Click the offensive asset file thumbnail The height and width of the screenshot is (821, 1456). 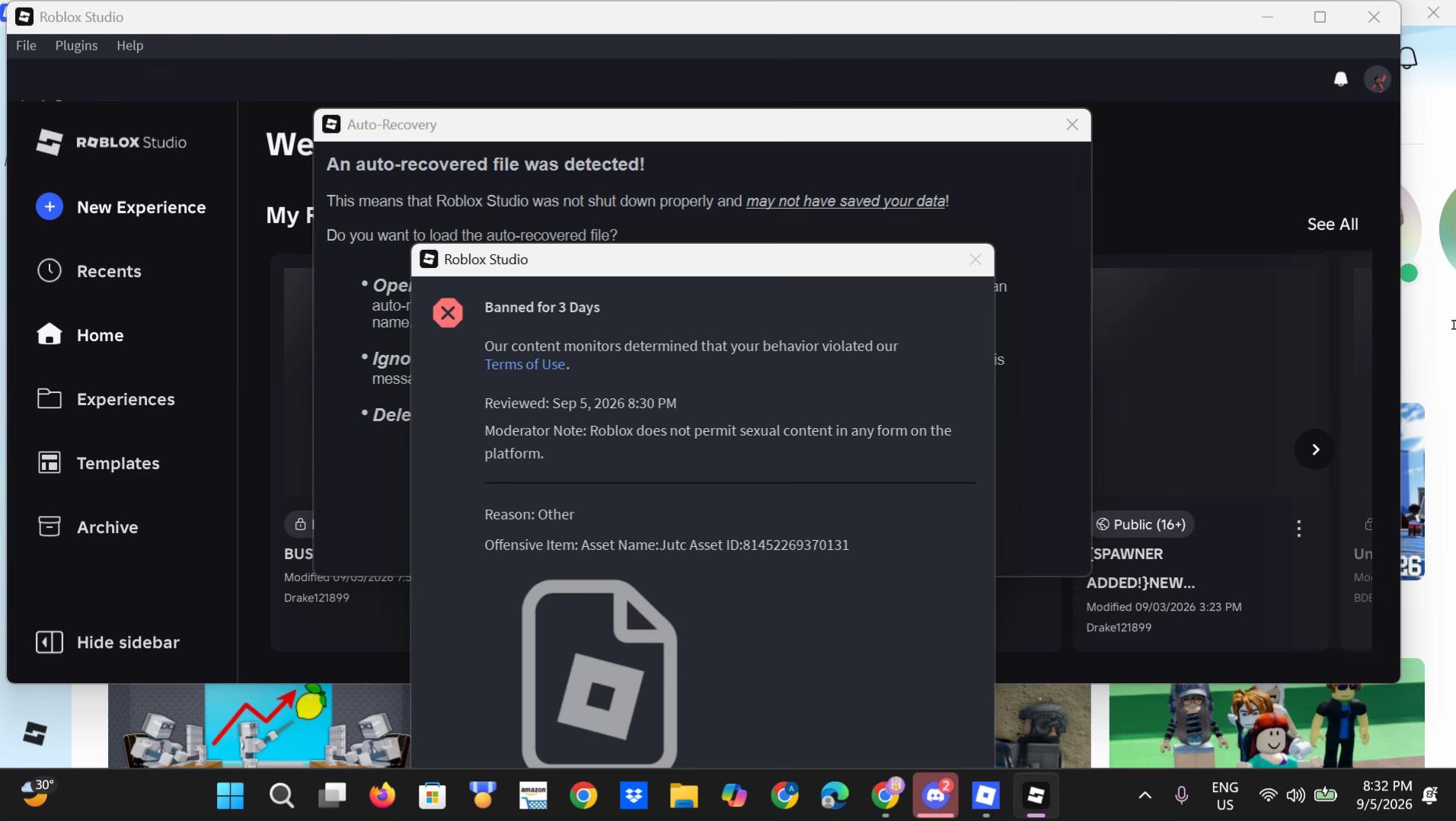(x=599, y=673)
